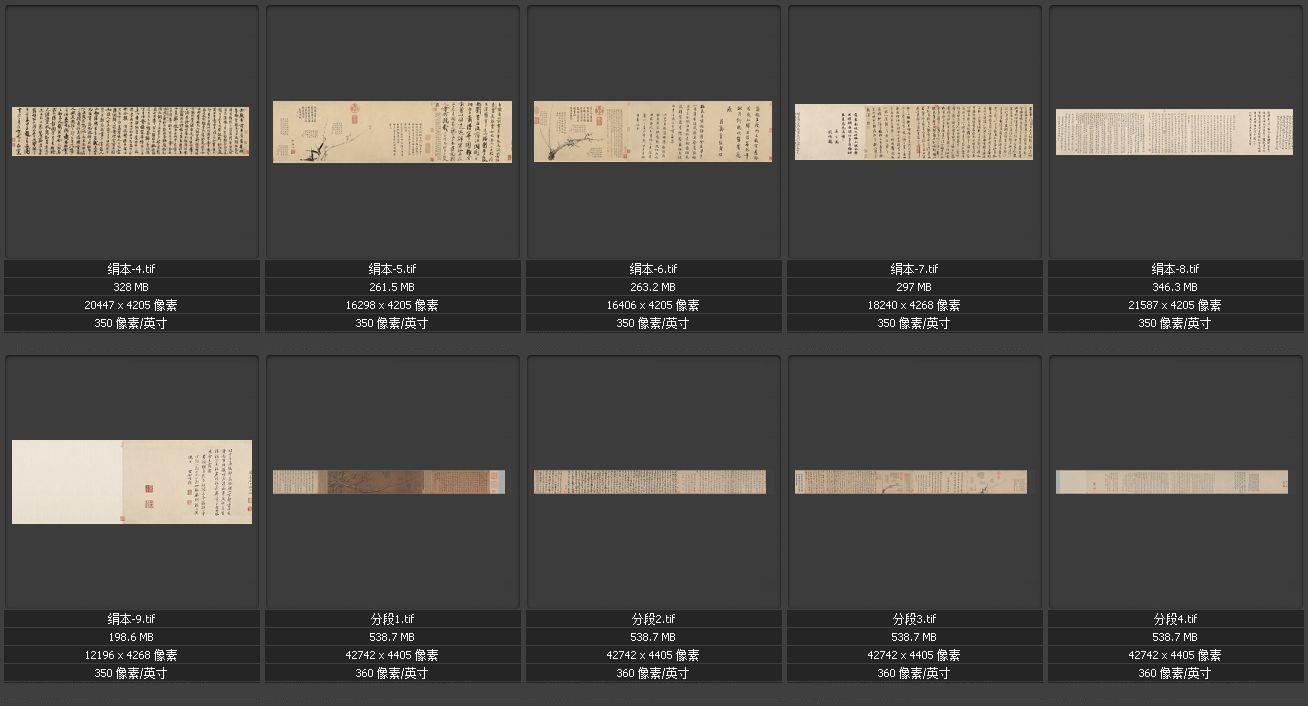Select the 分段3.tif scroll thumbnail
The image size is (1308, 706).
(911, 481)
